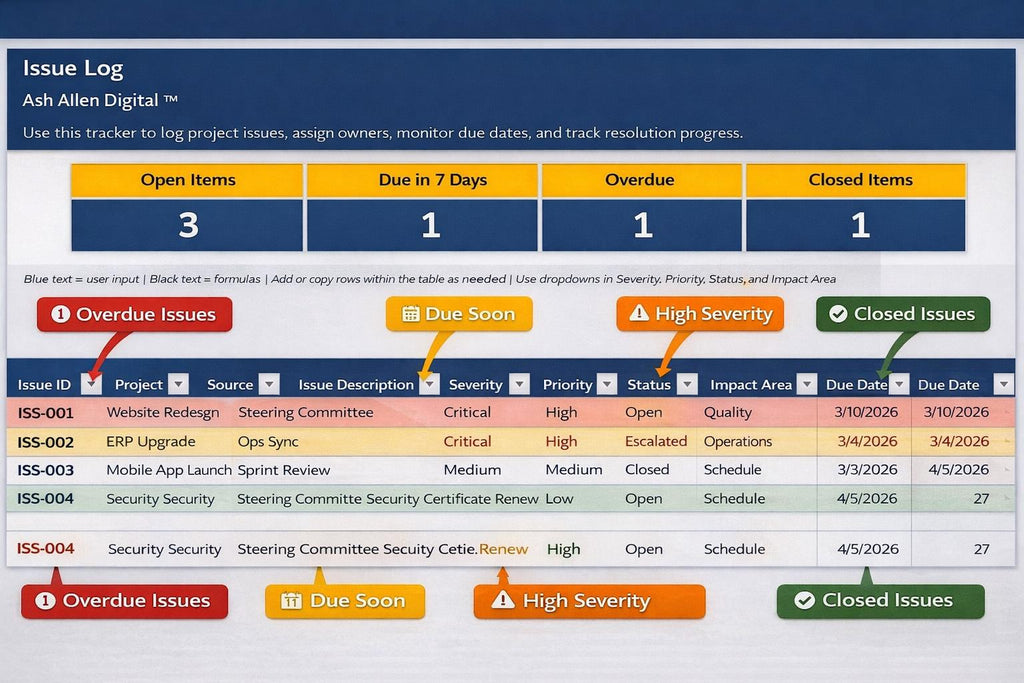Select the Impact Area column header label
This screenshot has height=683, width=1024.
[x=751, y=385]
